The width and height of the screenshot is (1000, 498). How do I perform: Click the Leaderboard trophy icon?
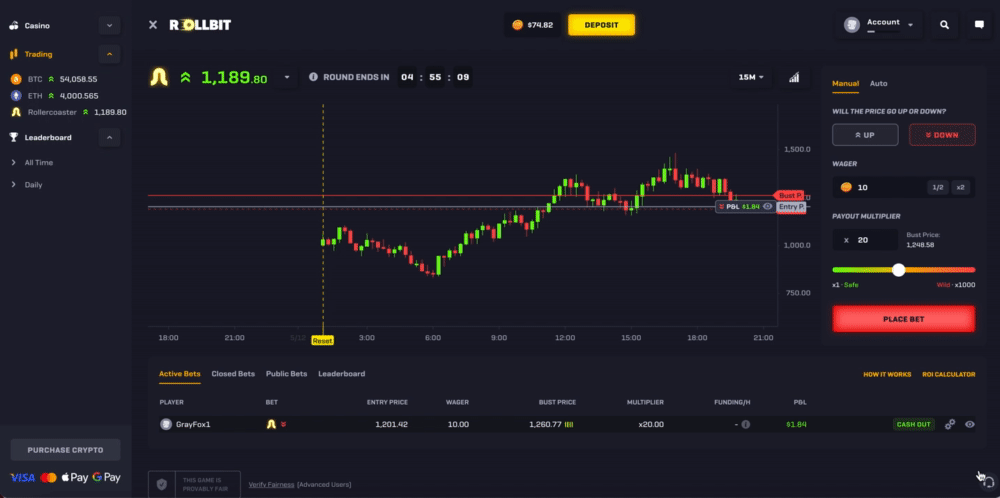(14, 137)
